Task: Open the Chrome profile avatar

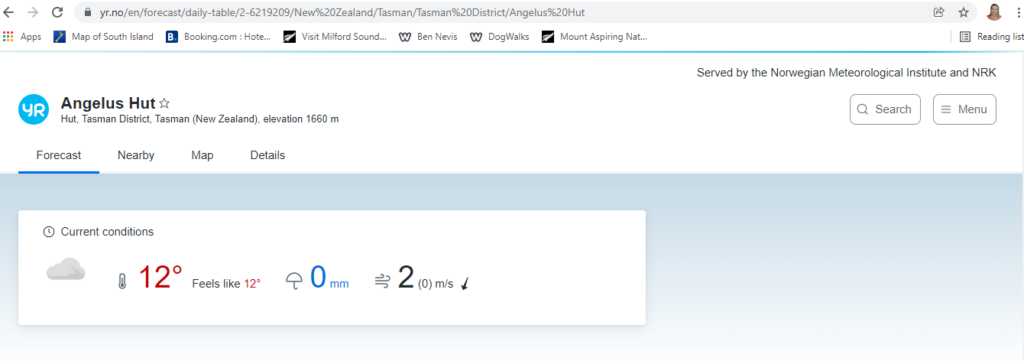Action: (x=994, y=12)
